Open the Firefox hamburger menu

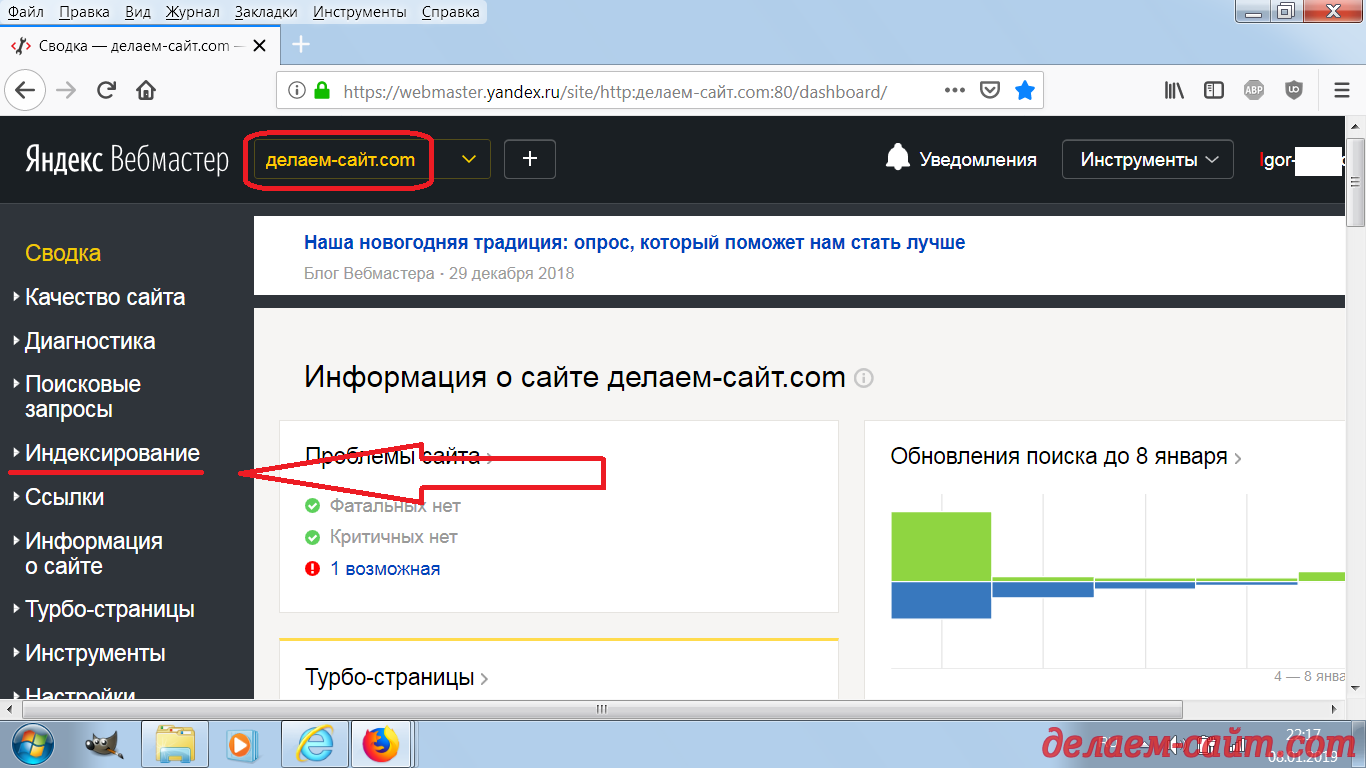click(1342, 91)
